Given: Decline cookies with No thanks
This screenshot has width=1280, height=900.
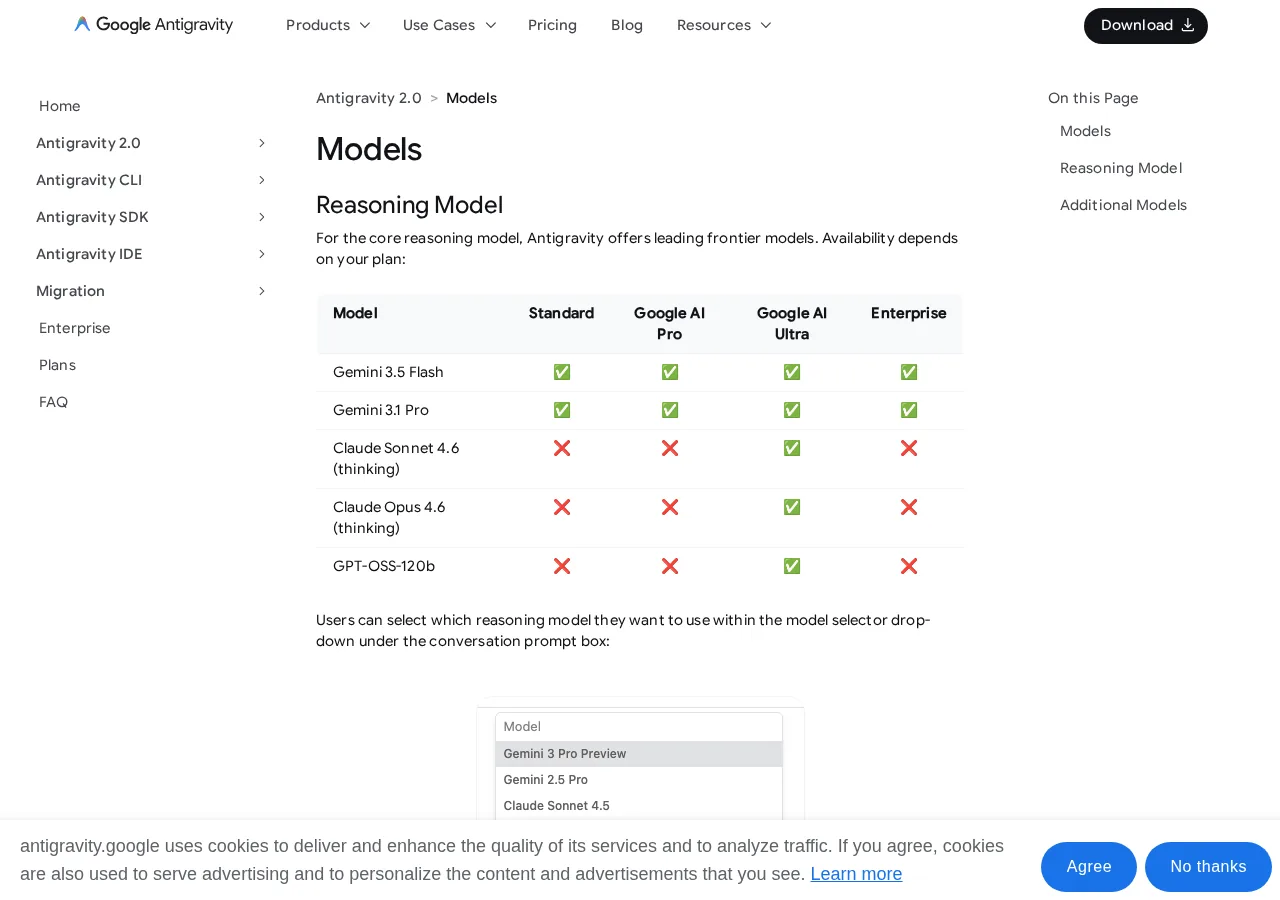Looking at the screenshot, I should (x=1208, y=867).
